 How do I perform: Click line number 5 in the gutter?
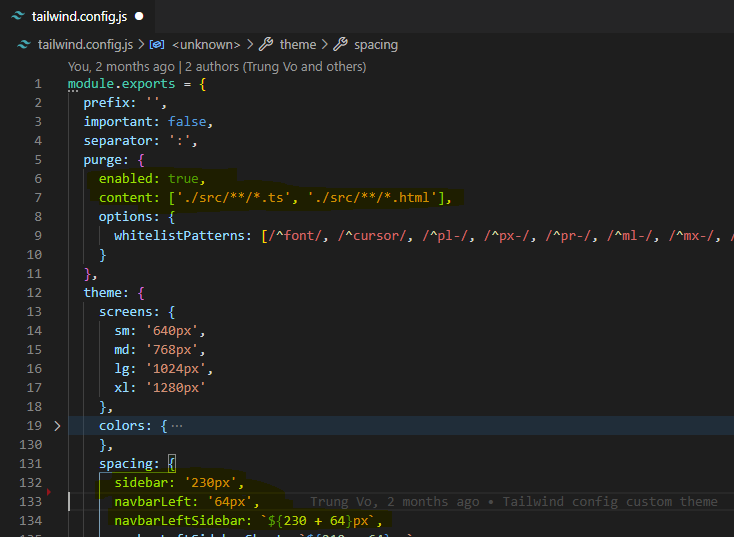(38, 160)
